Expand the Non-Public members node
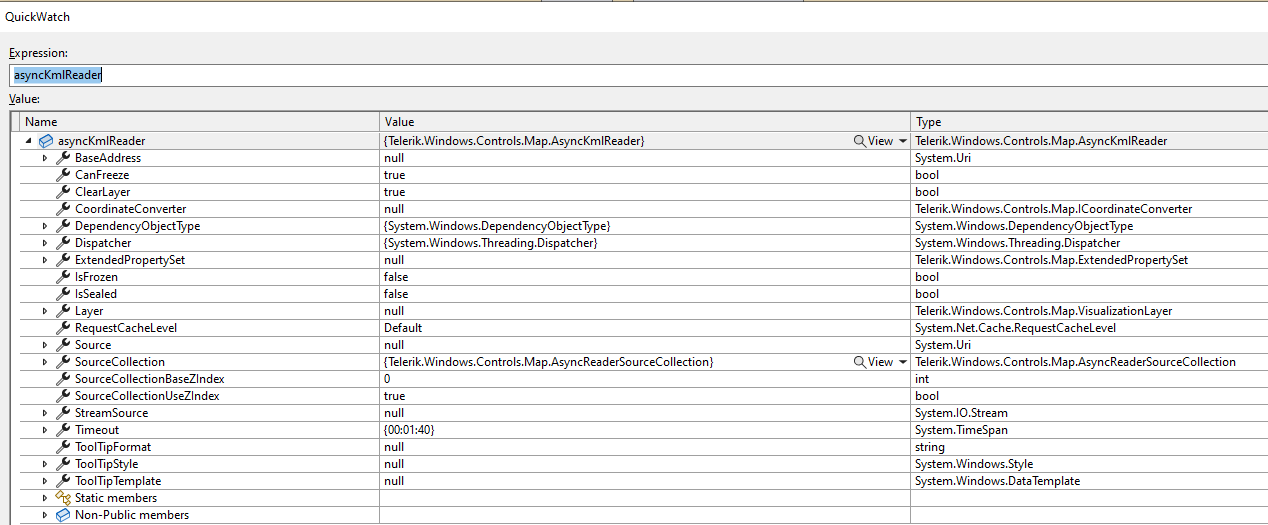The height and width of the screenshot is (525, 1268). [x=44, y=515]
